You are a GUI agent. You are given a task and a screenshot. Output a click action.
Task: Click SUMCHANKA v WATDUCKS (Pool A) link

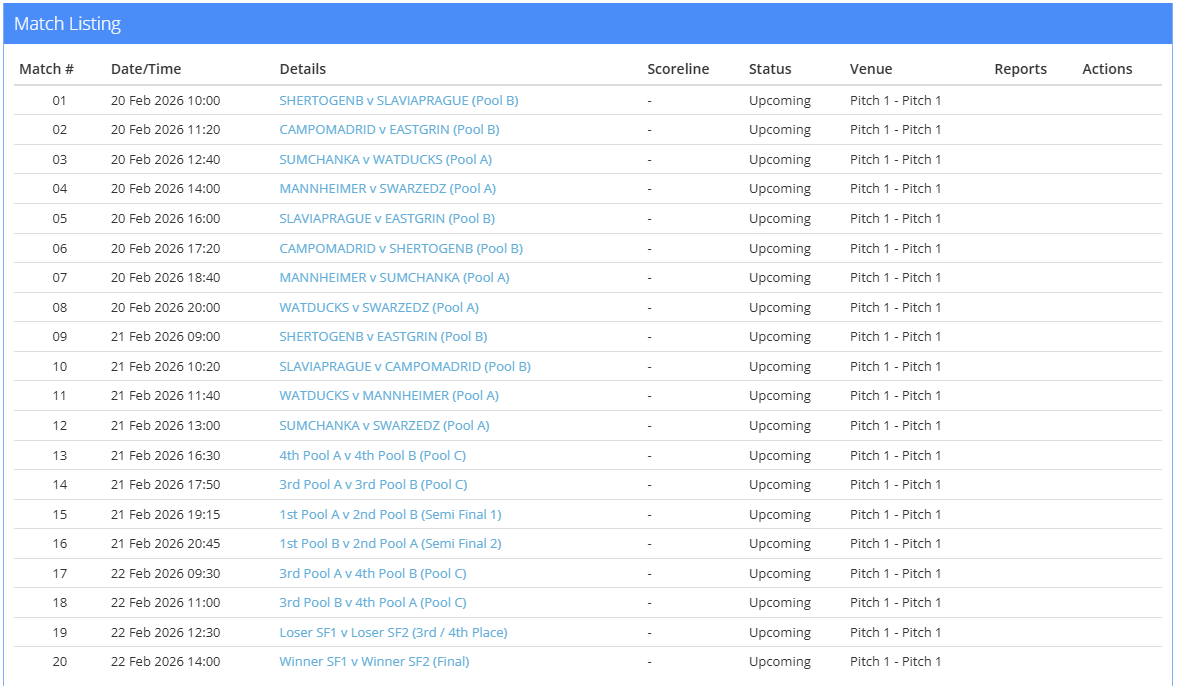point(385,159)
